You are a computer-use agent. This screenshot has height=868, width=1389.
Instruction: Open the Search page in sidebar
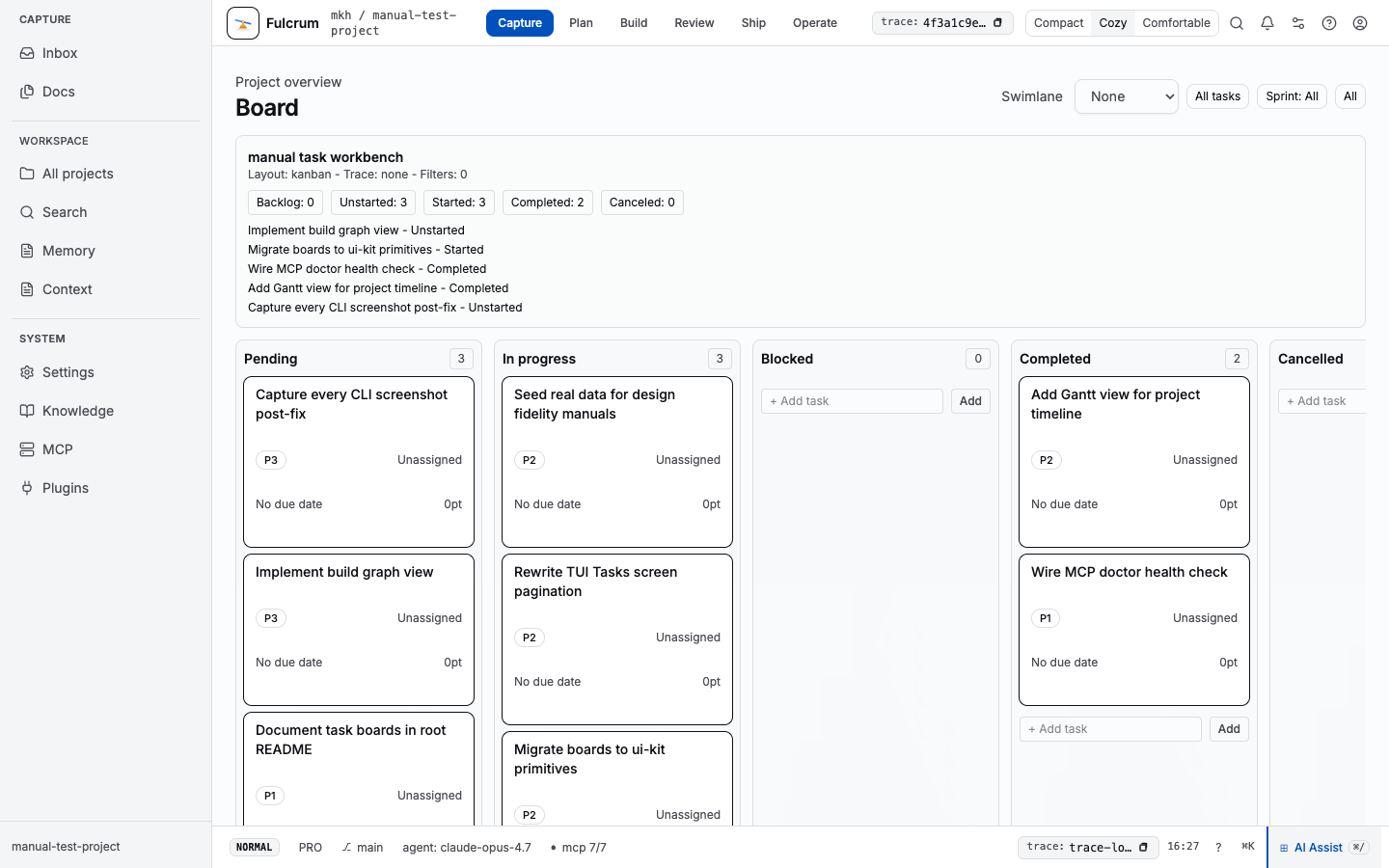pos(105,212)
